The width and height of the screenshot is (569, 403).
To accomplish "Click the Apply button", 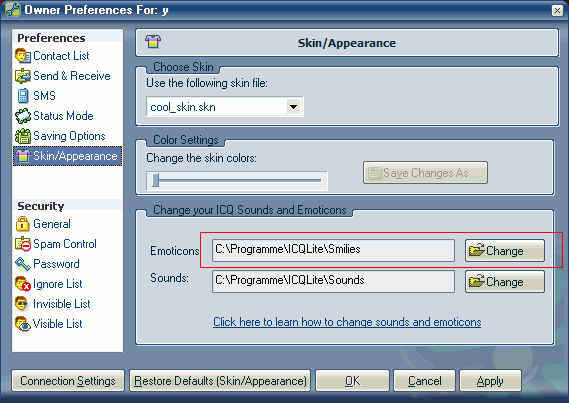I will [x=490, y=381].
